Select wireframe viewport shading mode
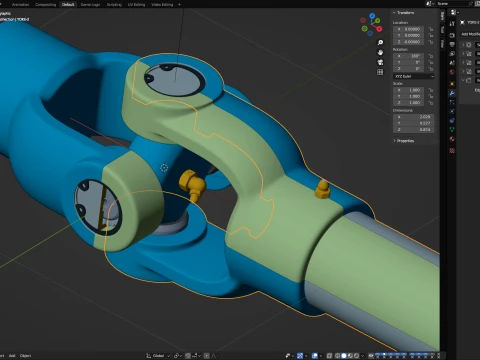The height and width of the screenshot is (360, 480). click(337, 356)
